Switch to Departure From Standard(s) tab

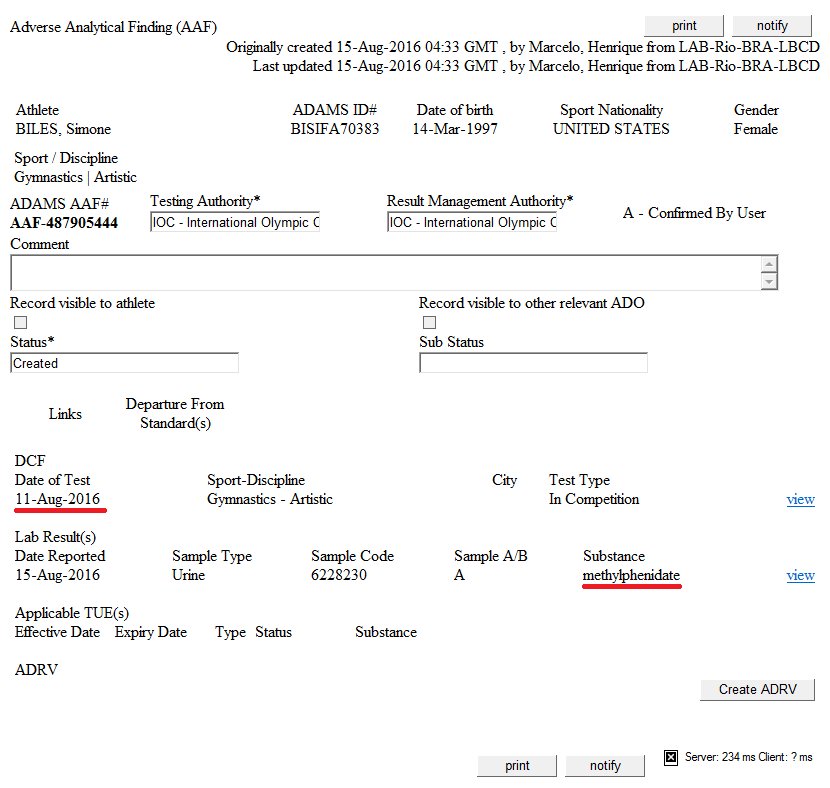click(175, 413)
